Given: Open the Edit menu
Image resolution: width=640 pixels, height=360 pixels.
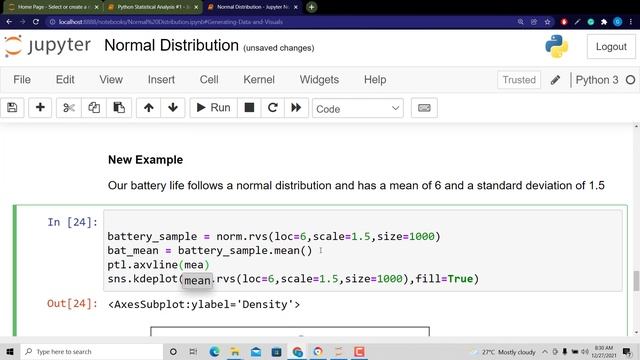Looking at the screenshot, I should coord(65,80).
